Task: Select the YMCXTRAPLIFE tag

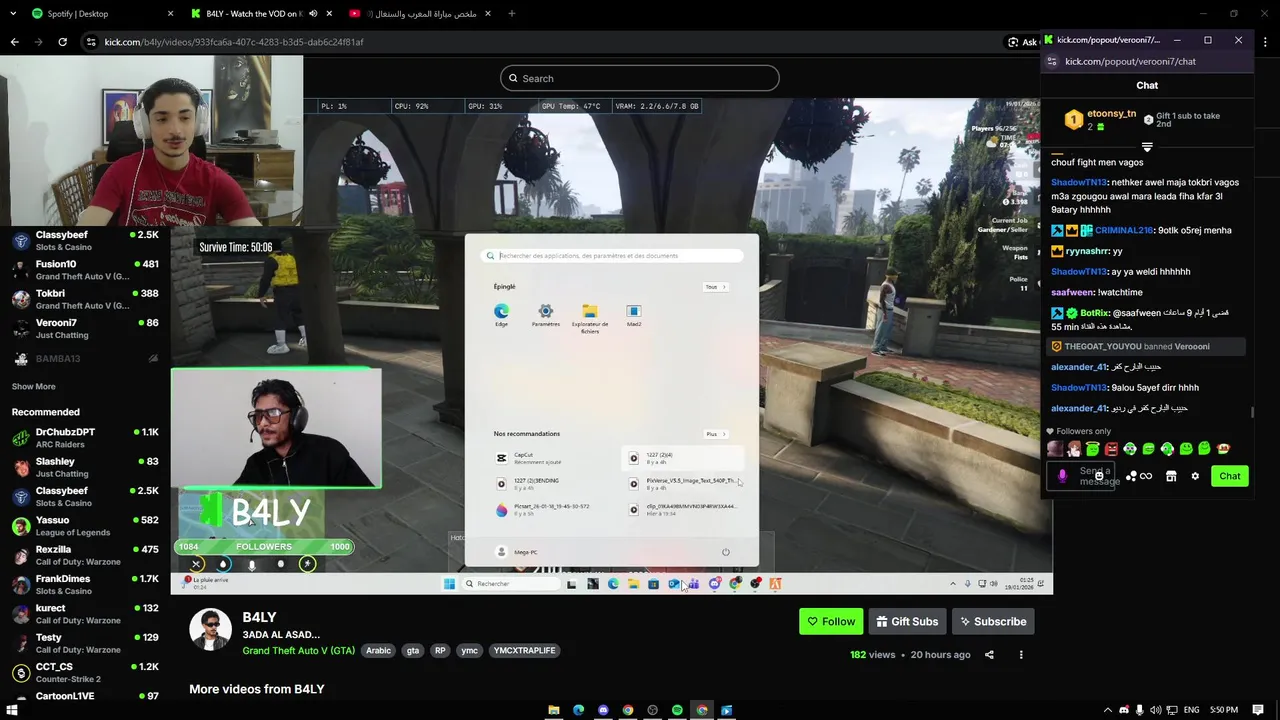Action: (x=524, y=650)
